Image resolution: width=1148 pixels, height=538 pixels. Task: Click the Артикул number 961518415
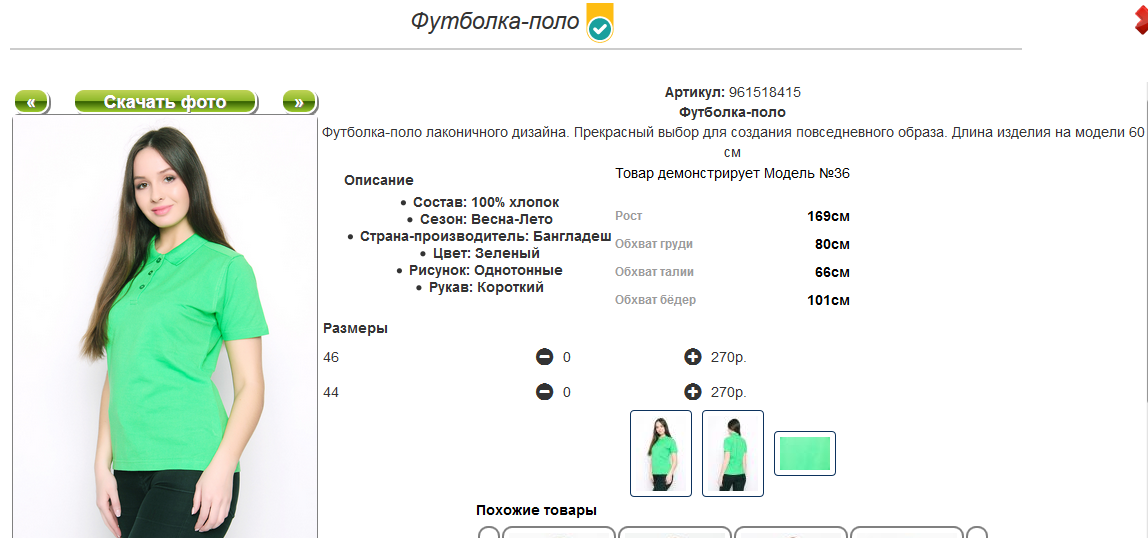pyautogui.click(x=764, y=93)
